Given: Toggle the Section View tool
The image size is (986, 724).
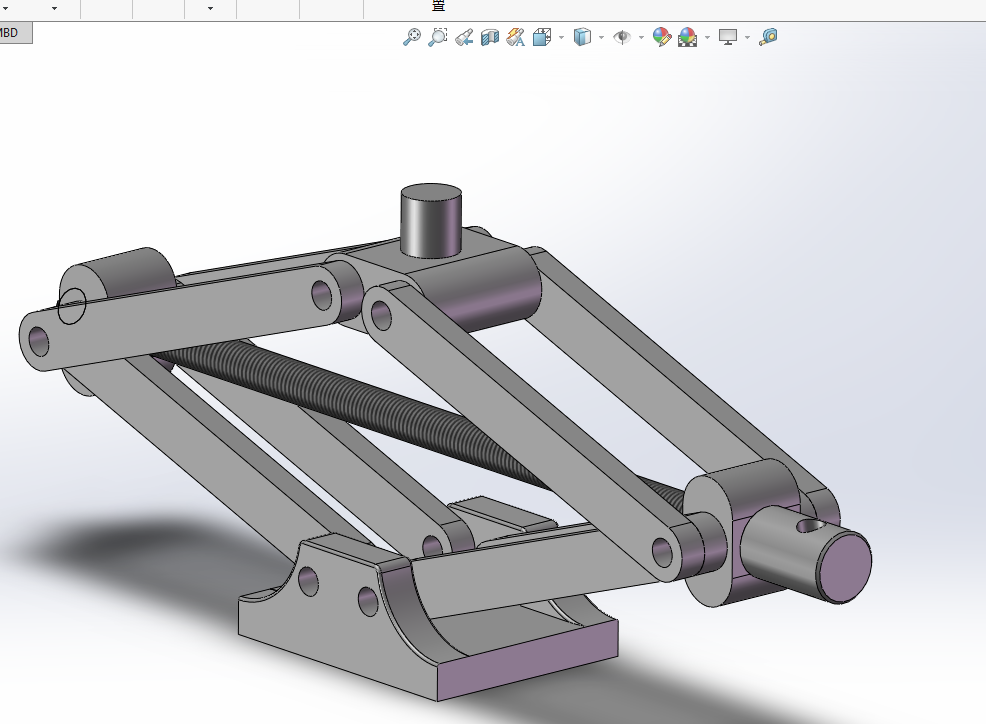Looking at the screenshot, I should click(489, 38).
